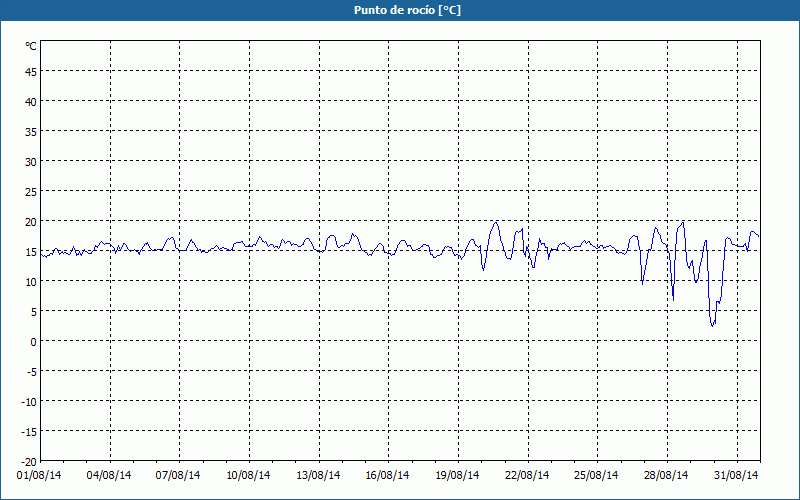Click the y-axis label 45
The image size is (800, 500).
[31, 71]
